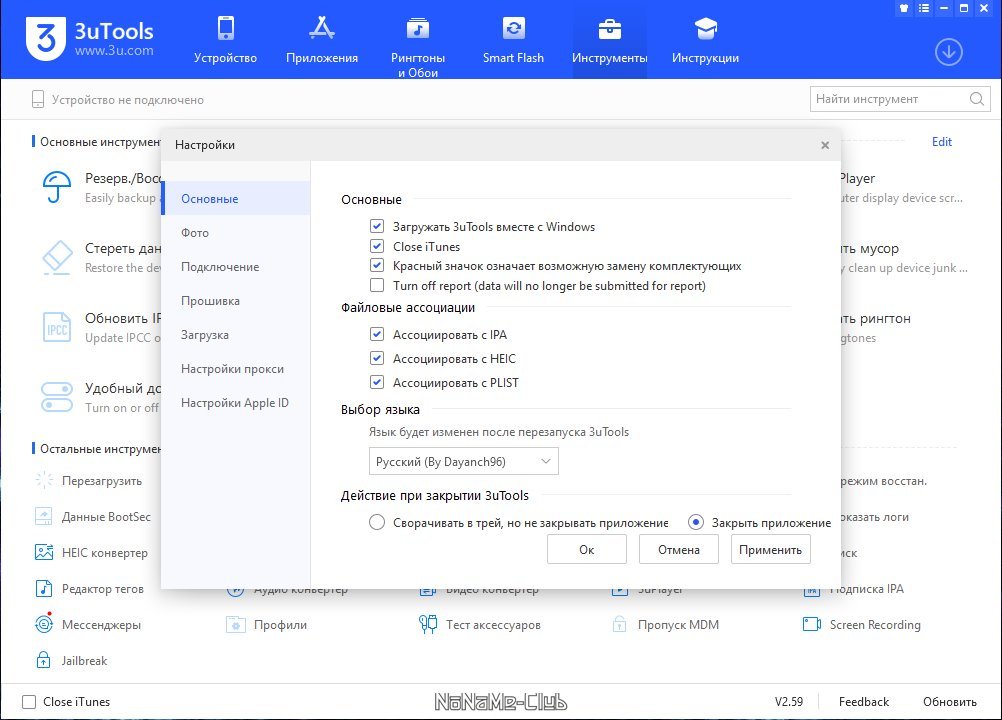
Task: Open the Jailbreak lock icon
Action: coord(43,660)
